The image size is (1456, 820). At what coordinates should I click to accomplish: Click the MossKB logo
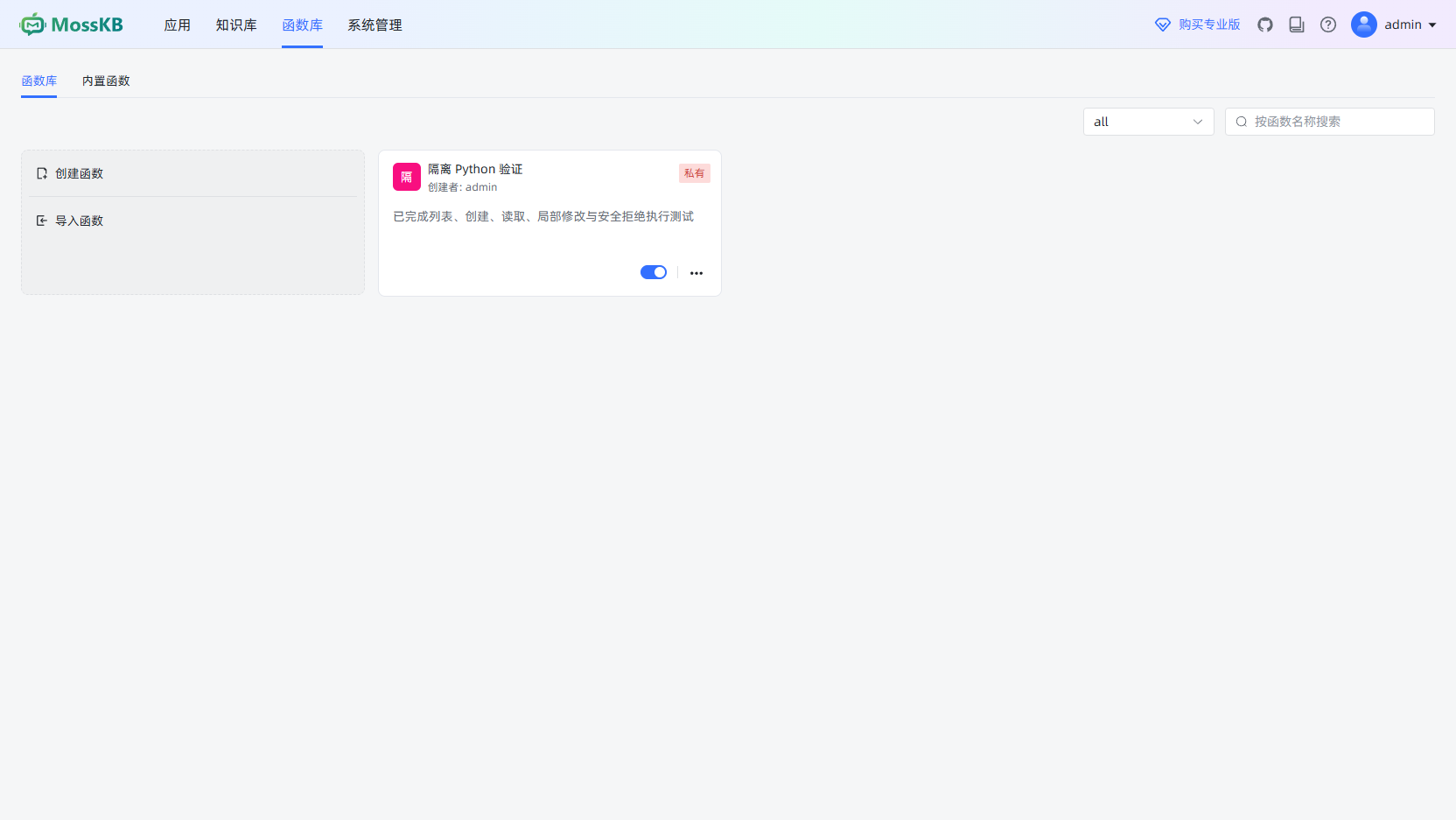pyautogui.click(x=72, y=25)
